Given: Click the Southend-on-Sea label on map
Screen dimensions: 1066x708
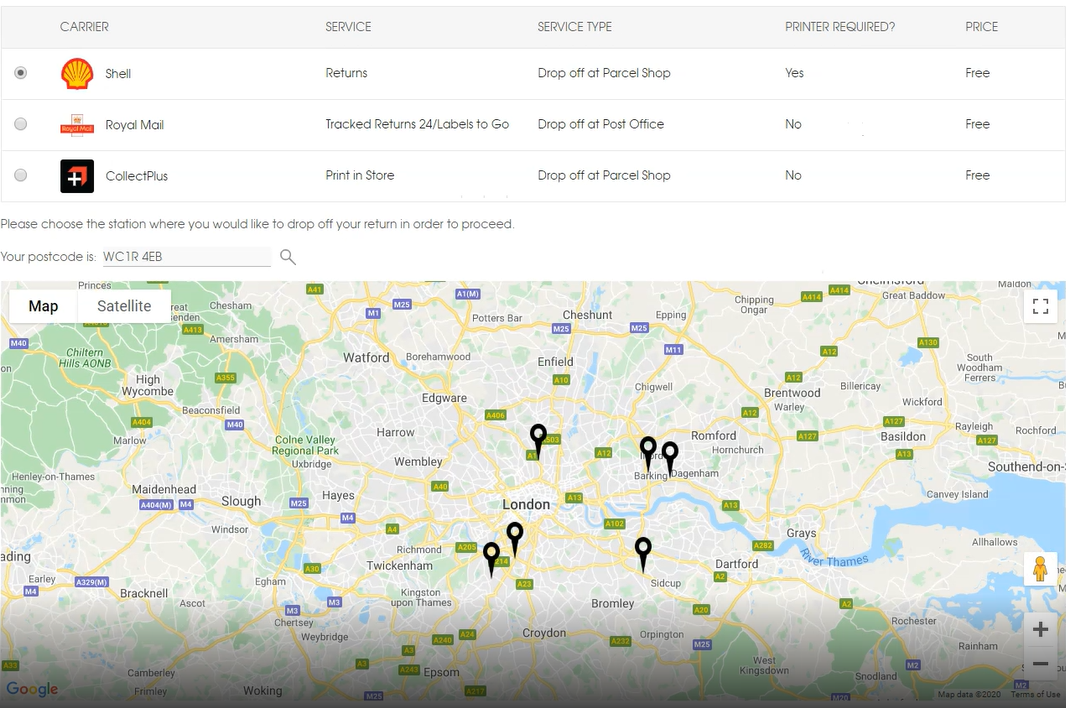Looking at the screenshot, I should pyautogui.click(x=1027, y=467).
